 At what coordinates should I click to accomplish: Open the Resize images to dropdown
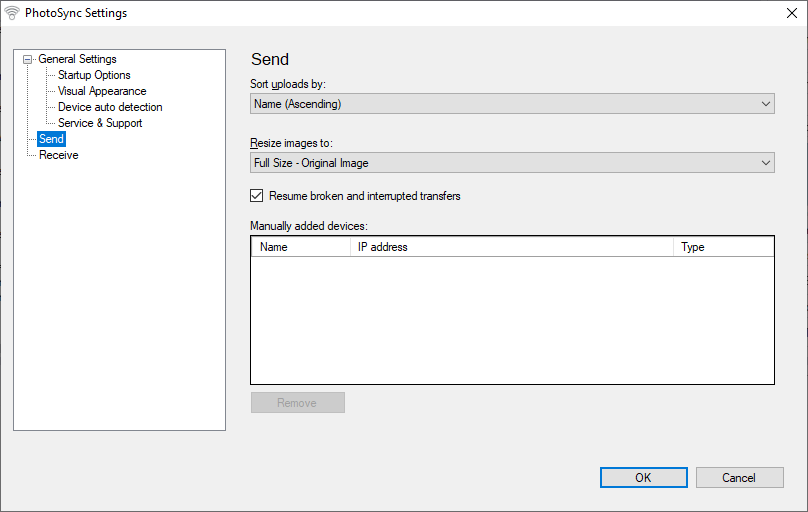coord(512,163)
